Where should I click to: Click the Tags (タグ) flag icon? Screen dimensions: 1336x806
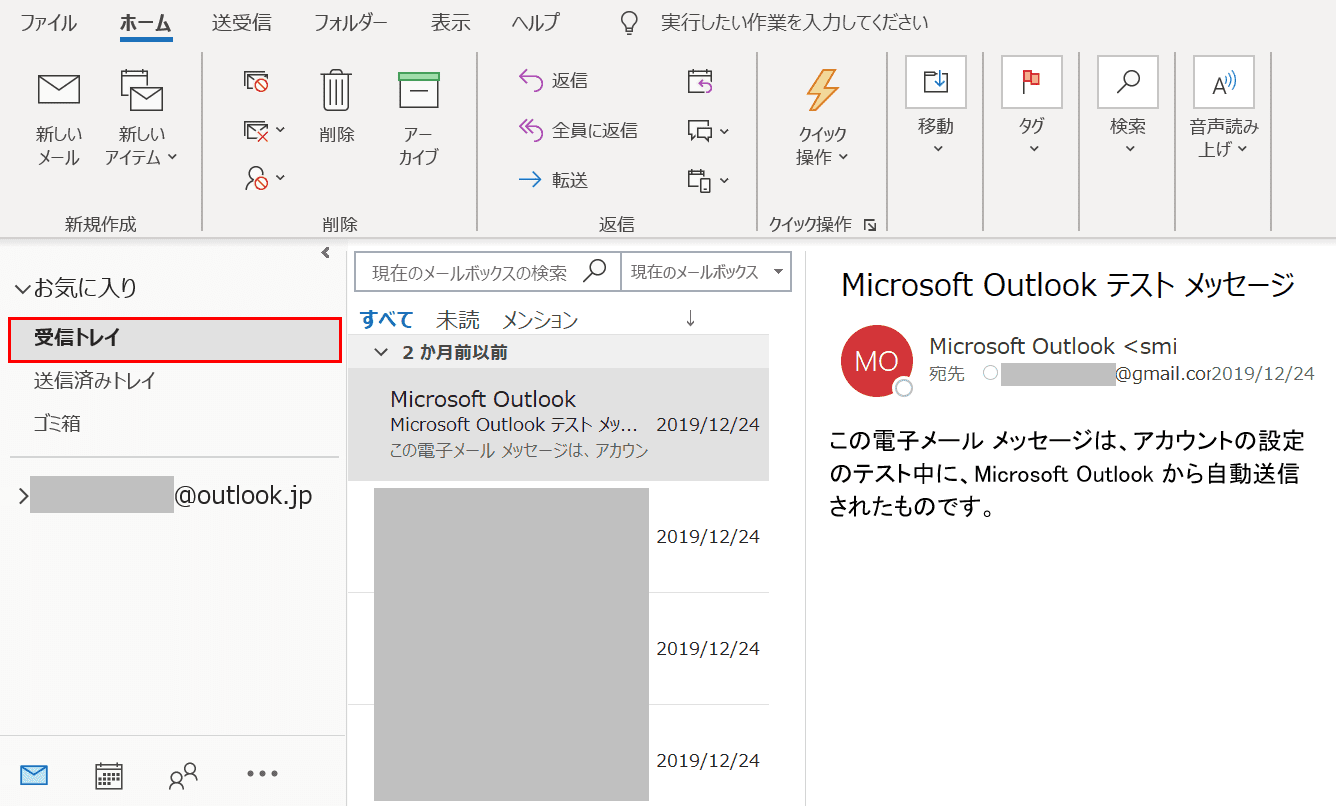[1032, 82]
